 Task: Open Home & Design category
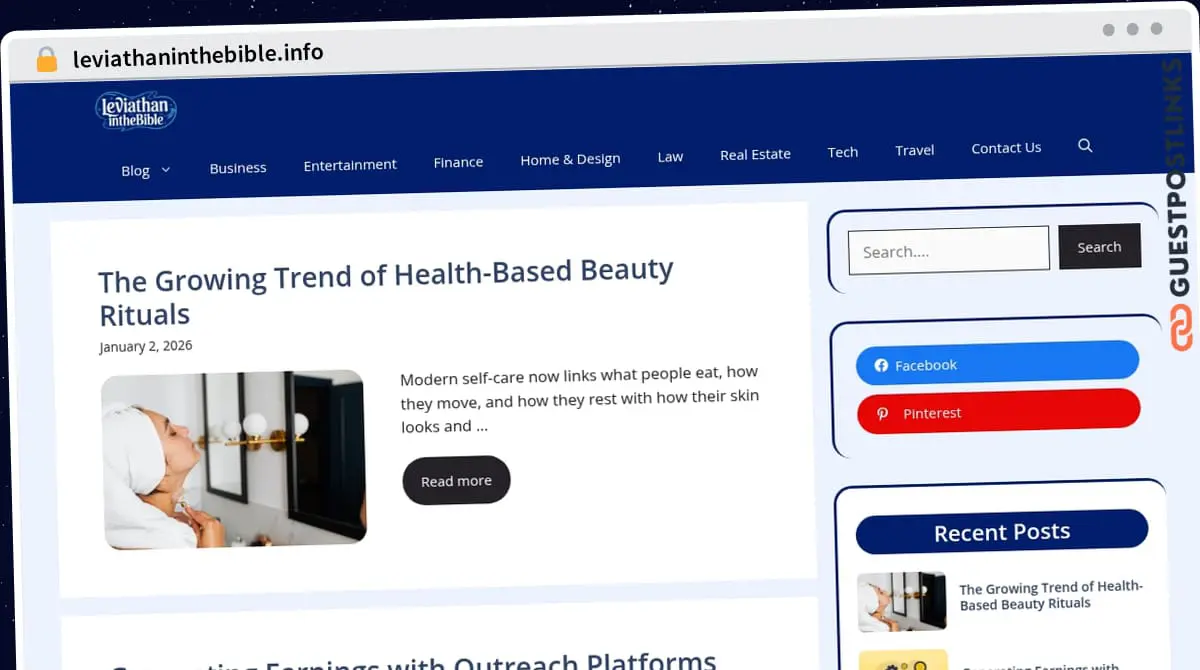tap(570, 159)
